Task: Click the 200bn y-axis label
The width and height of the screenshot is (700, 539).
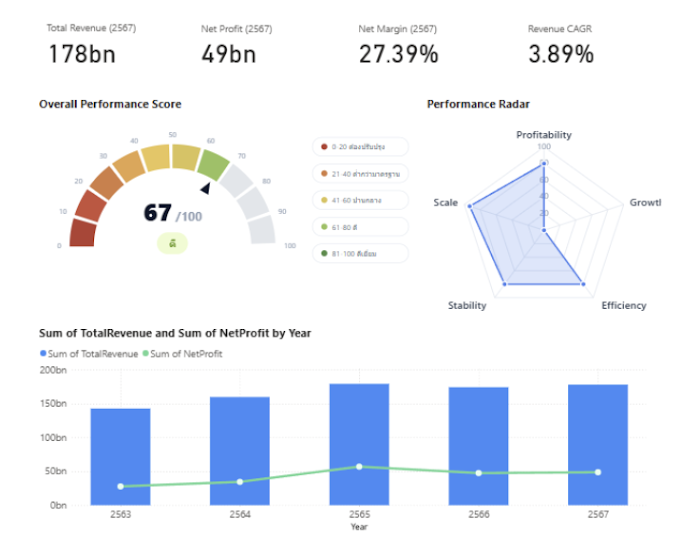Action: point(53,370)
